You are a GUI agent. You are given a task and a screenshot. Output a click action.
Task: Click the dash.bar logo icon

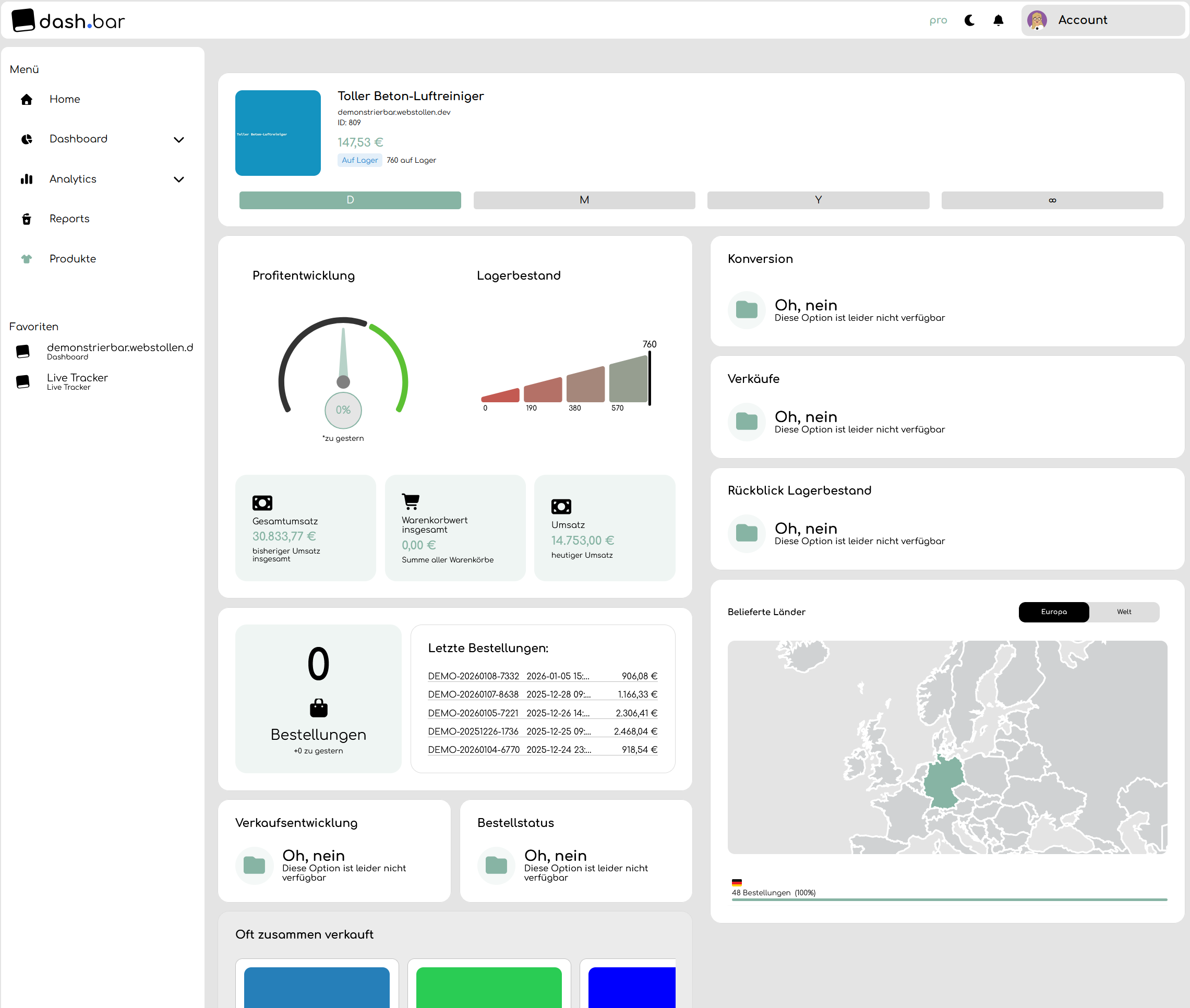tap(23, 20)
